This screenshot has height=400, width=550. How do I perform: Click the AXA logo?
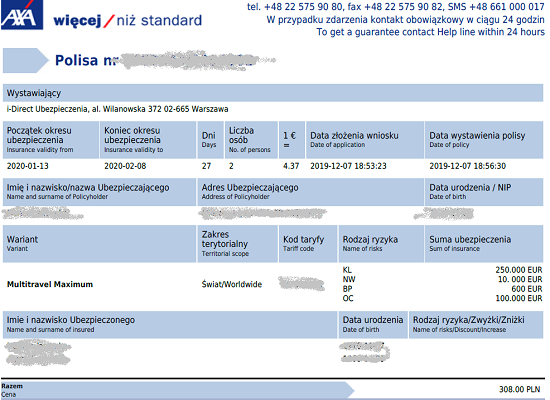tap(22, 15)
